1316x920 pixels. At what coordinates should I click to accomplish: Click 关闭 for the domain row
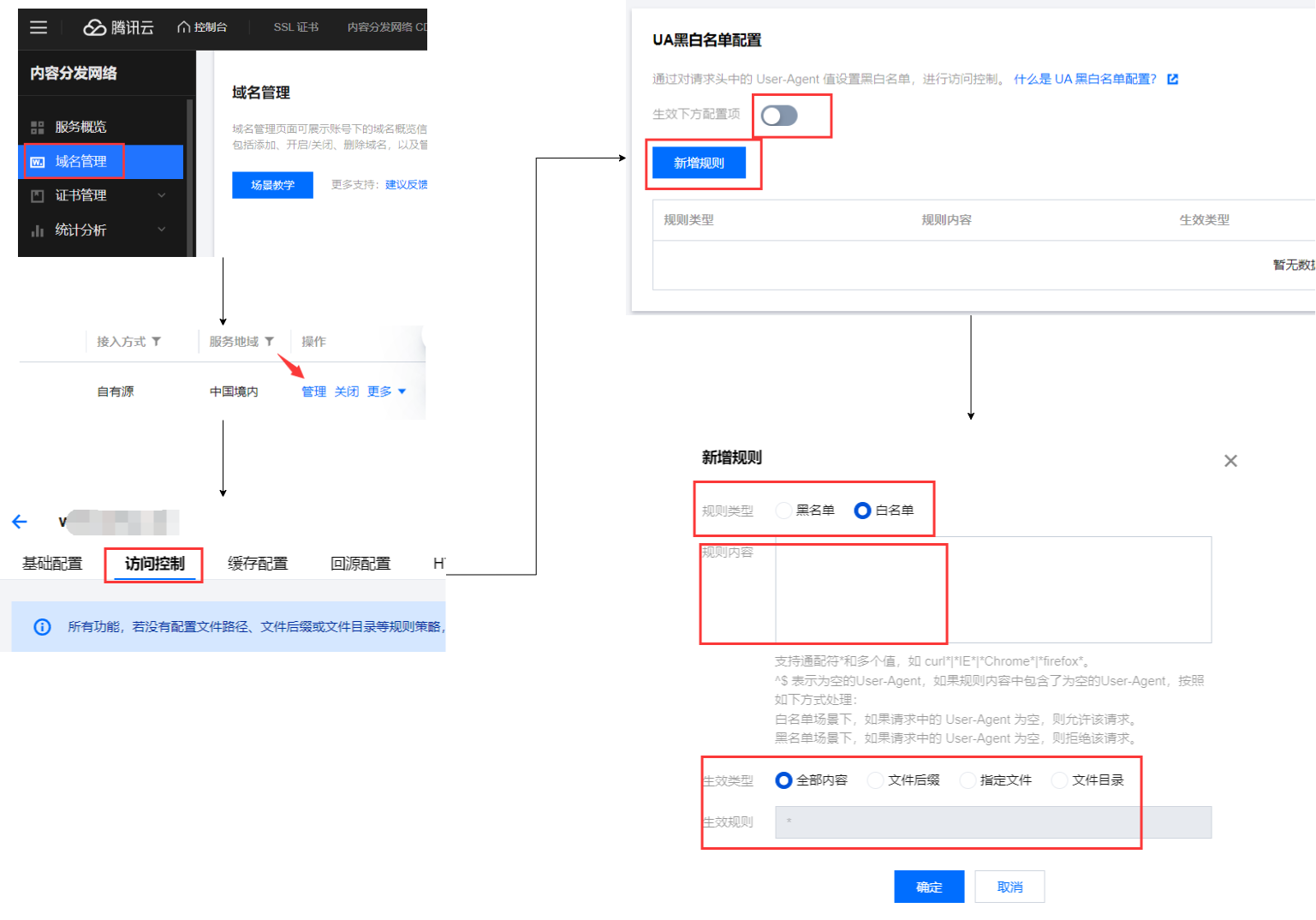[347, 391]
